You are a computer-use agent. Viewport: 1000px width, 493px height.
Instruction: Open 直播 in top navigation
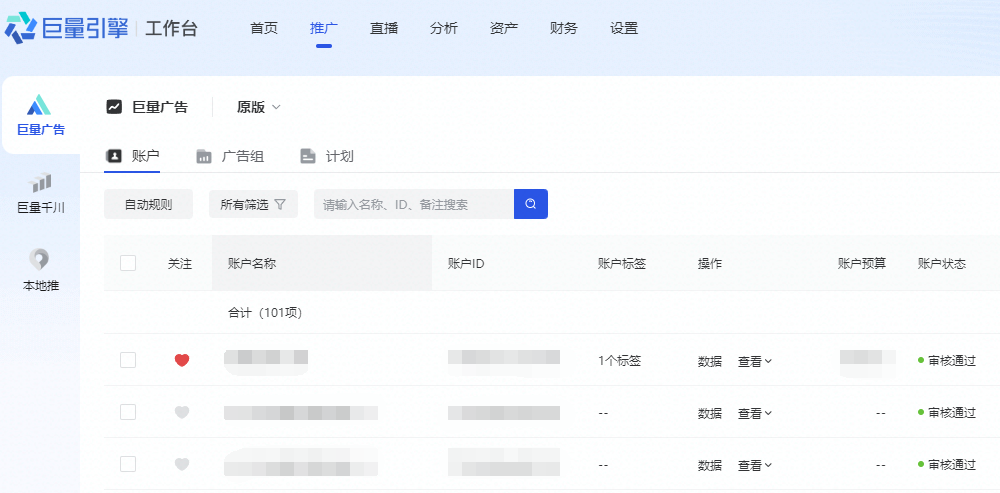click(384, 29)
